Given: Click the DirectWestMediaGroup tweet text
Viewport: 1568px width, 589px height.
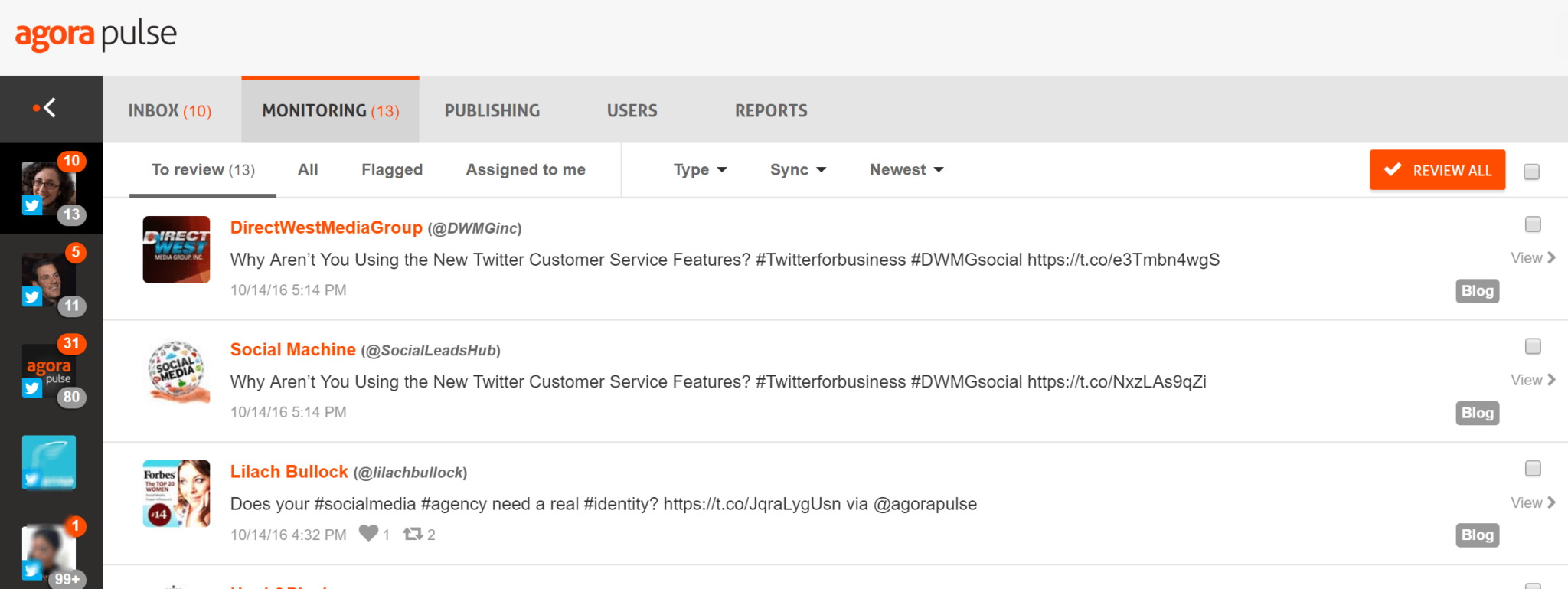Looking at the screenshot, I should [x=725, y=260].
